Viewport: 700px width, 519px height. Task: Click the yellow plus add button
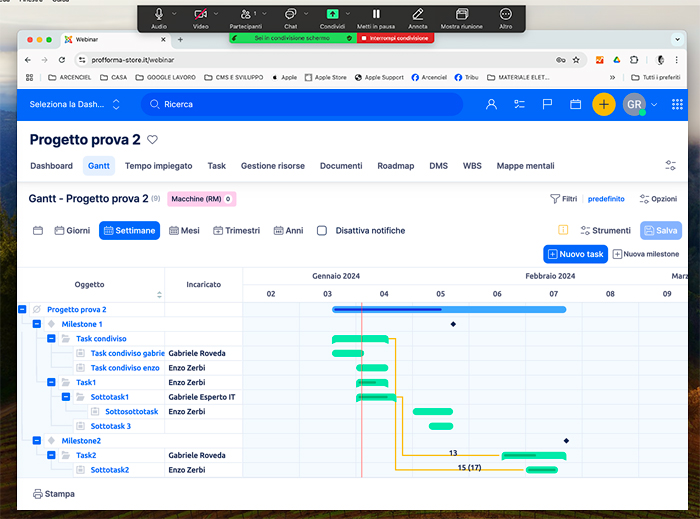pyautogui.click(x=604, y=104)
